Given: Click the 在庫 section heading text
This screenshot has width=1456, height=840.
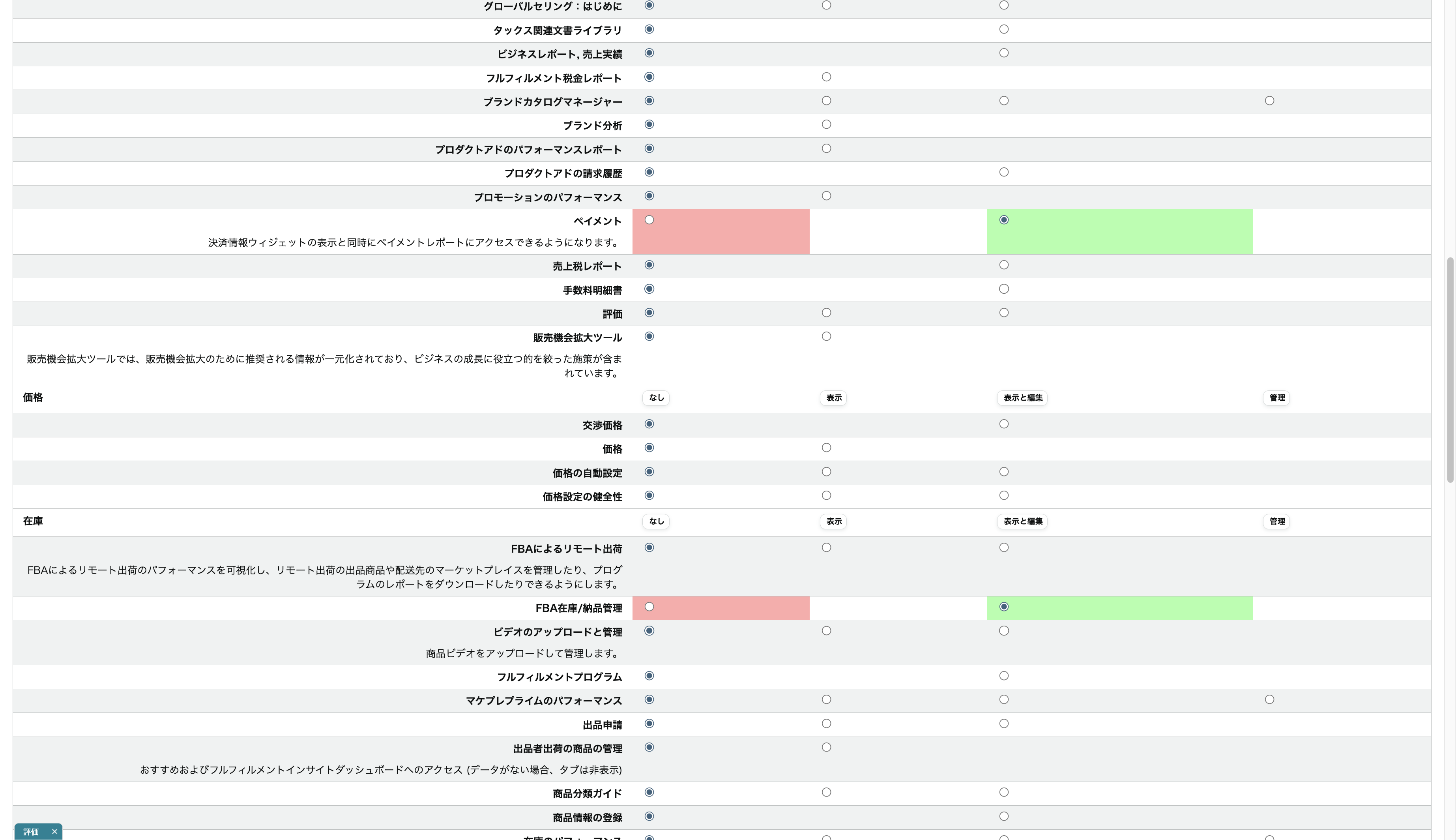Looking at the screenshot, I should pyautogui.click(x=33, y=521).
